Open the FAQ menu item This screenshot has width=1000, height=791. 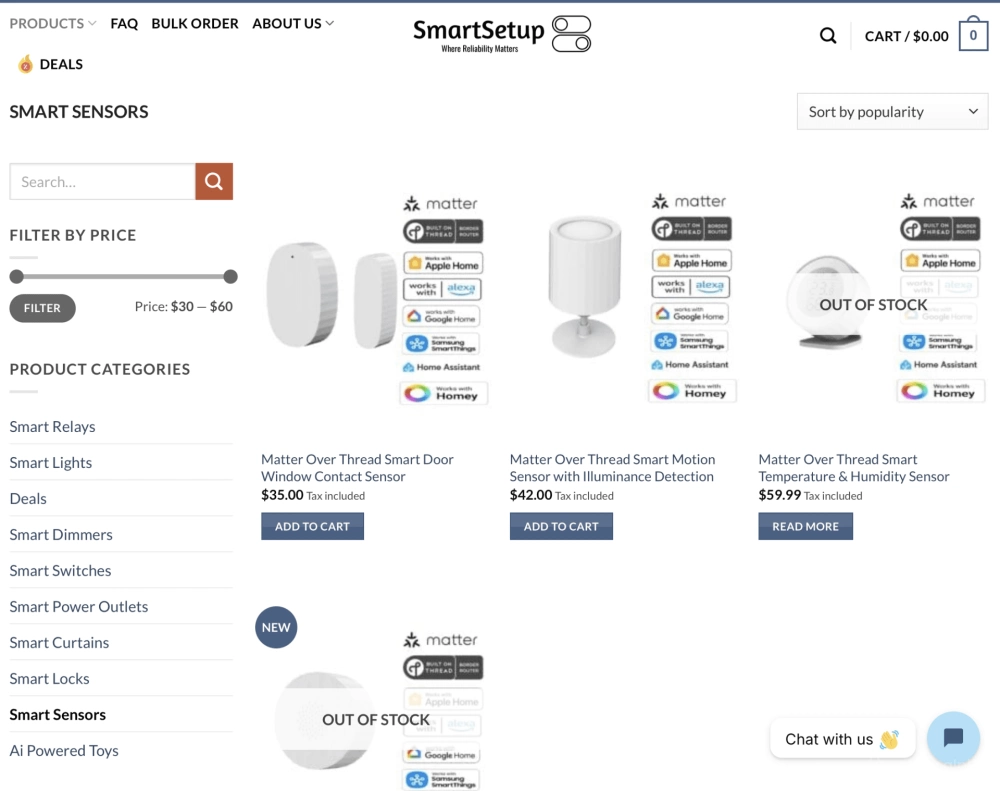(124, 23)
